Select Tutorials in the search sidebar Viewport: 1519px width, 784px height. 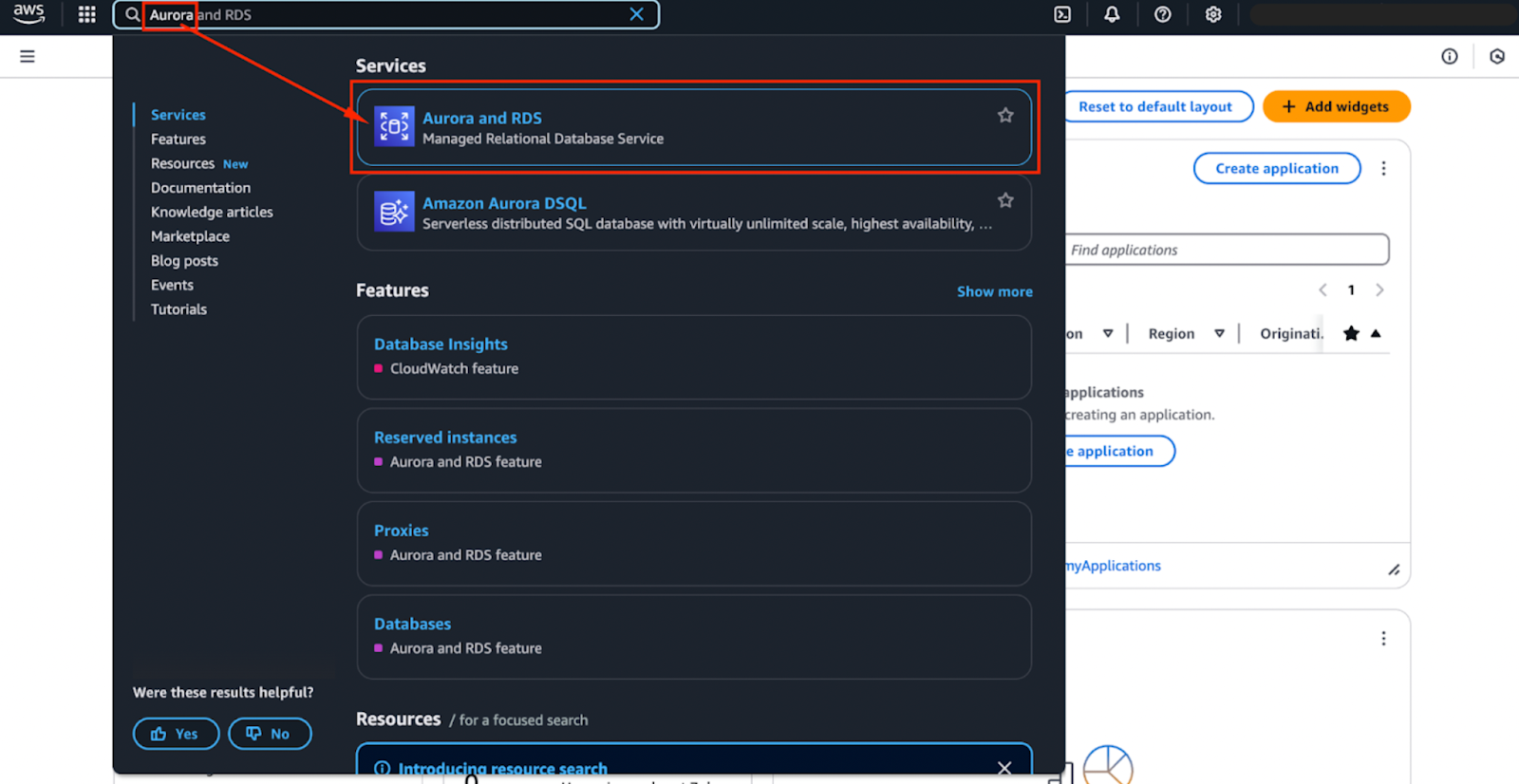(x=178, y=309)
